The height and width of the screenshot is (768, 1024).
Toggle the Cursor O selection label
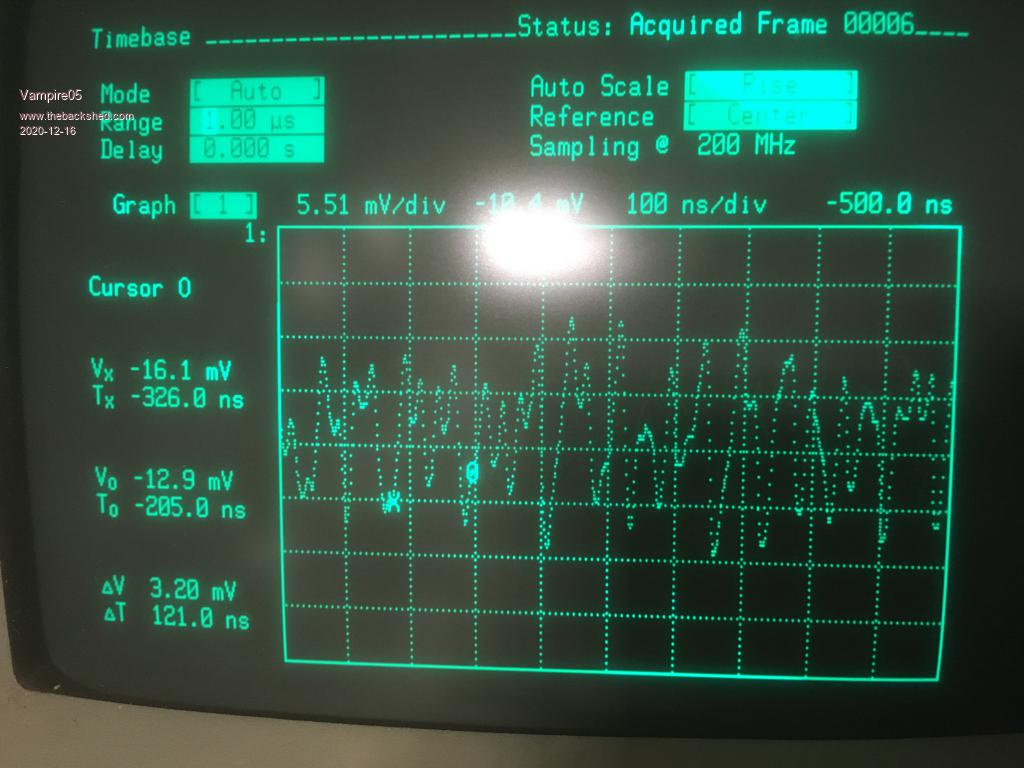139,288
